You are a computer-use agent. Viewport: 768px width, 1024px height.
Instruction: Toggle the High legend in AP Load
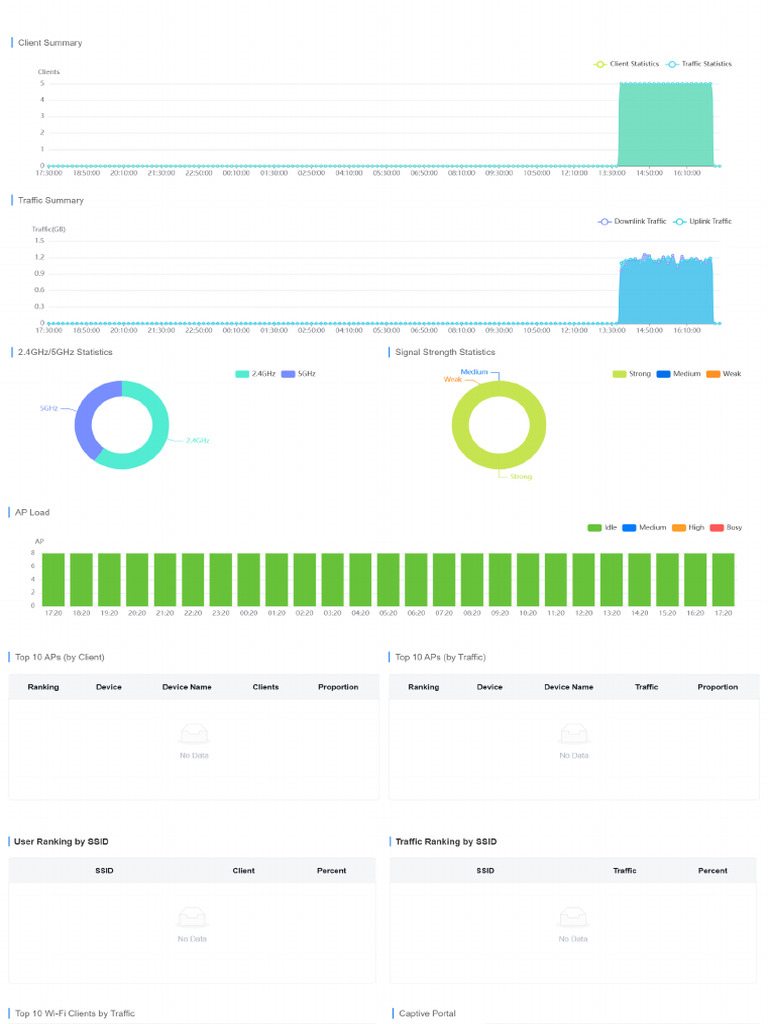(x=688, y=528)
